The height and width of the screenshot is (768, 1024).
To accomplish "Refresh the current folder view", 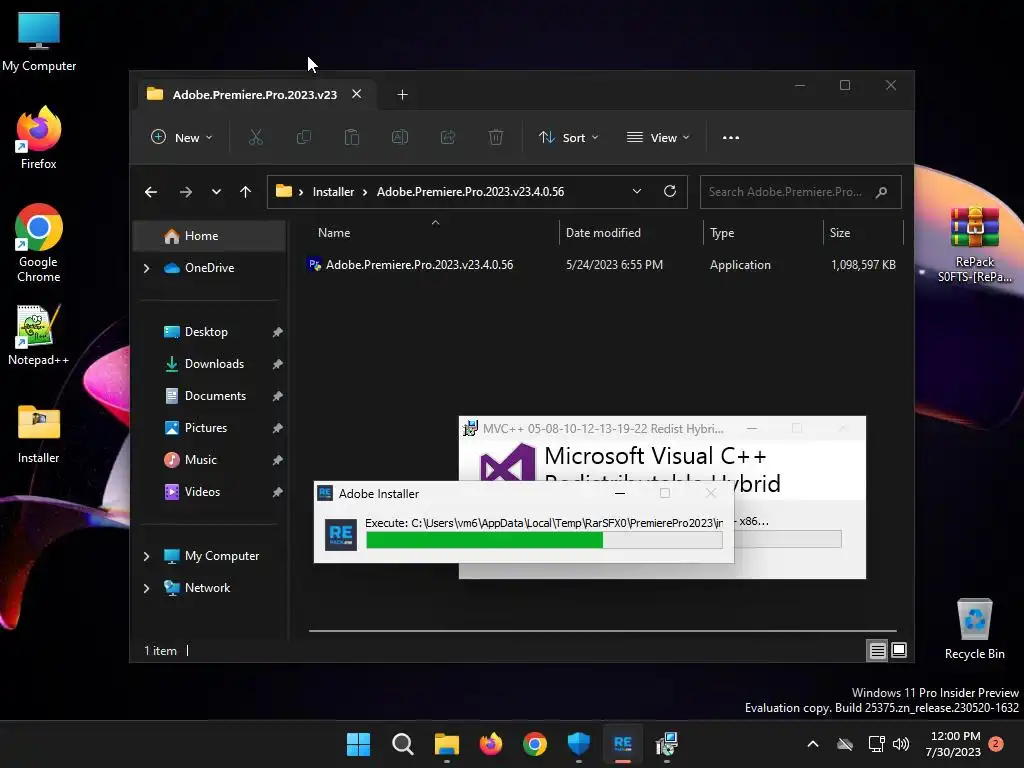I will [669, 191].
